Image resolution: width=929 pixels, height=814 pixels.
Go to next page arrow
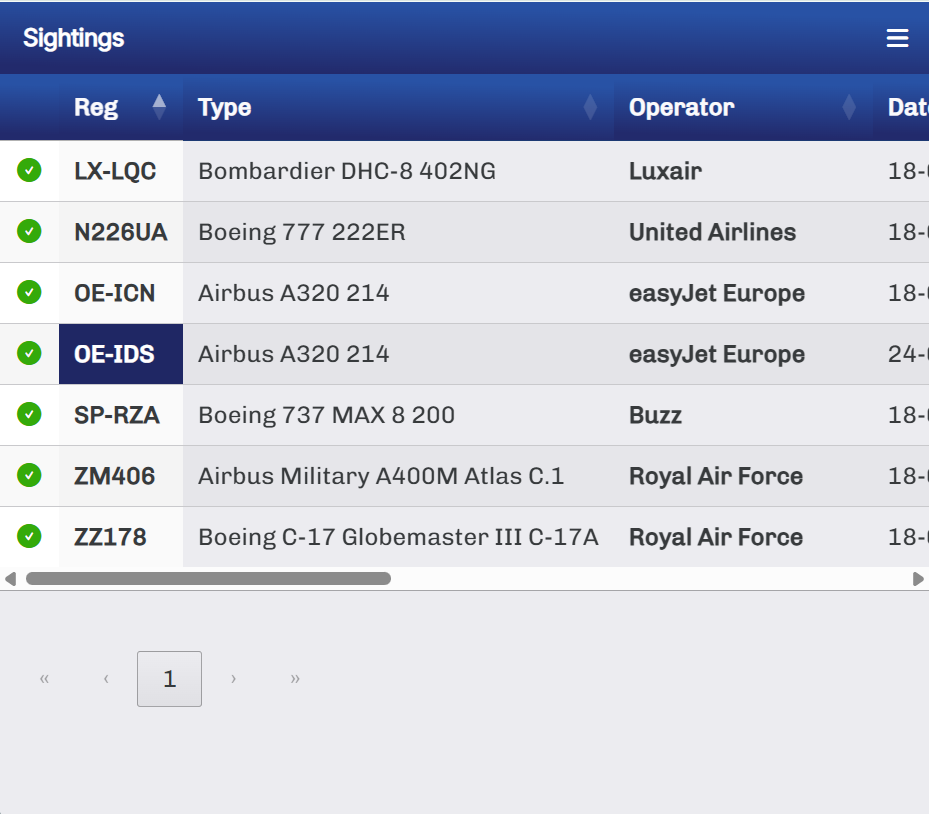[233, 679]
